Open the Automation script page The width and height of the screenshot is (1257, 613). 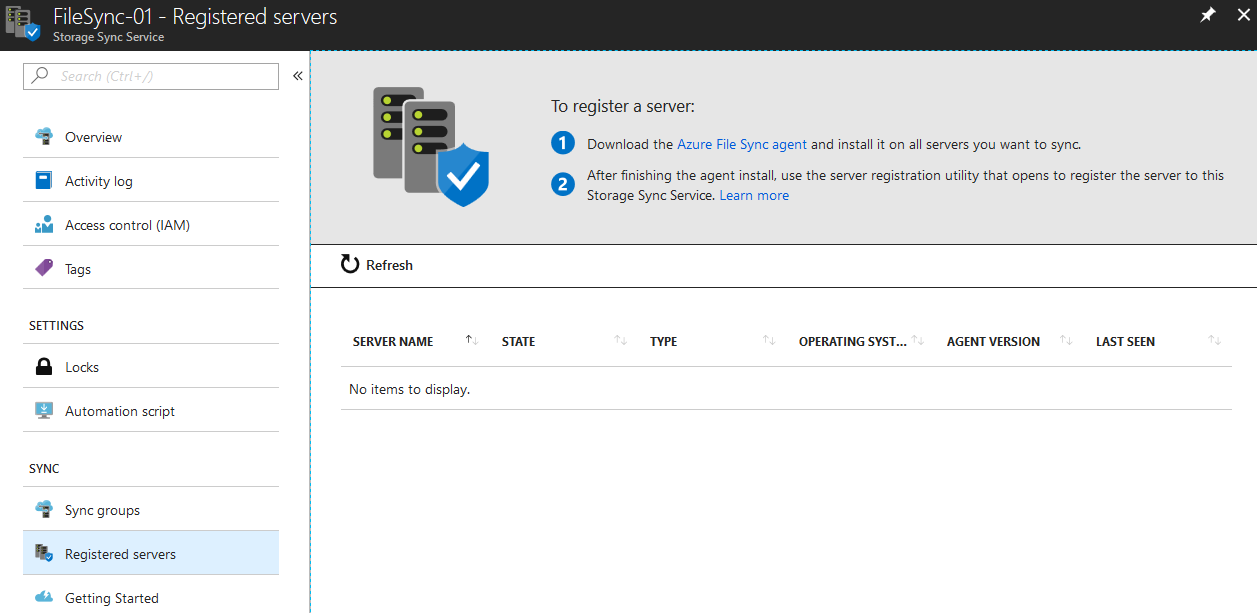pos(151,411)
